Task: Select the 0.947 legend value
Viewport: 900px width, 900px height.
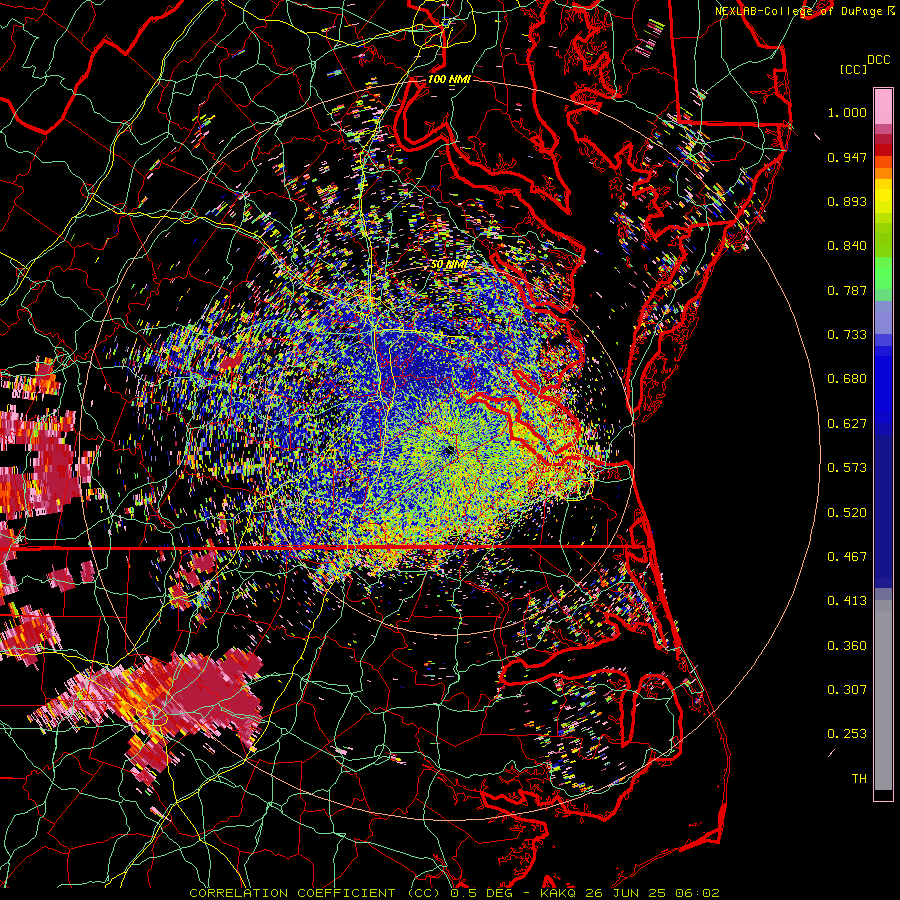Action: 847,157
